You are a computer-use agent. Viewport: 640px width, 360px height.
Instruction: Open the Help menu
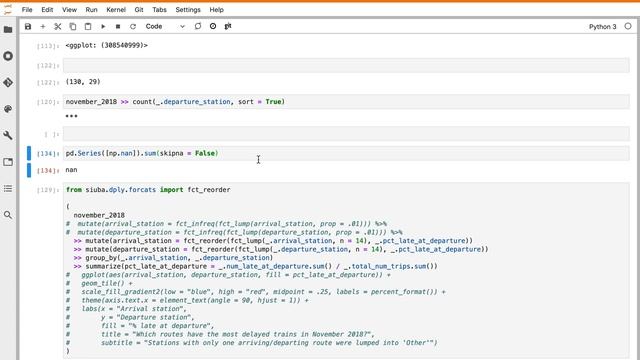click(216, 10)
